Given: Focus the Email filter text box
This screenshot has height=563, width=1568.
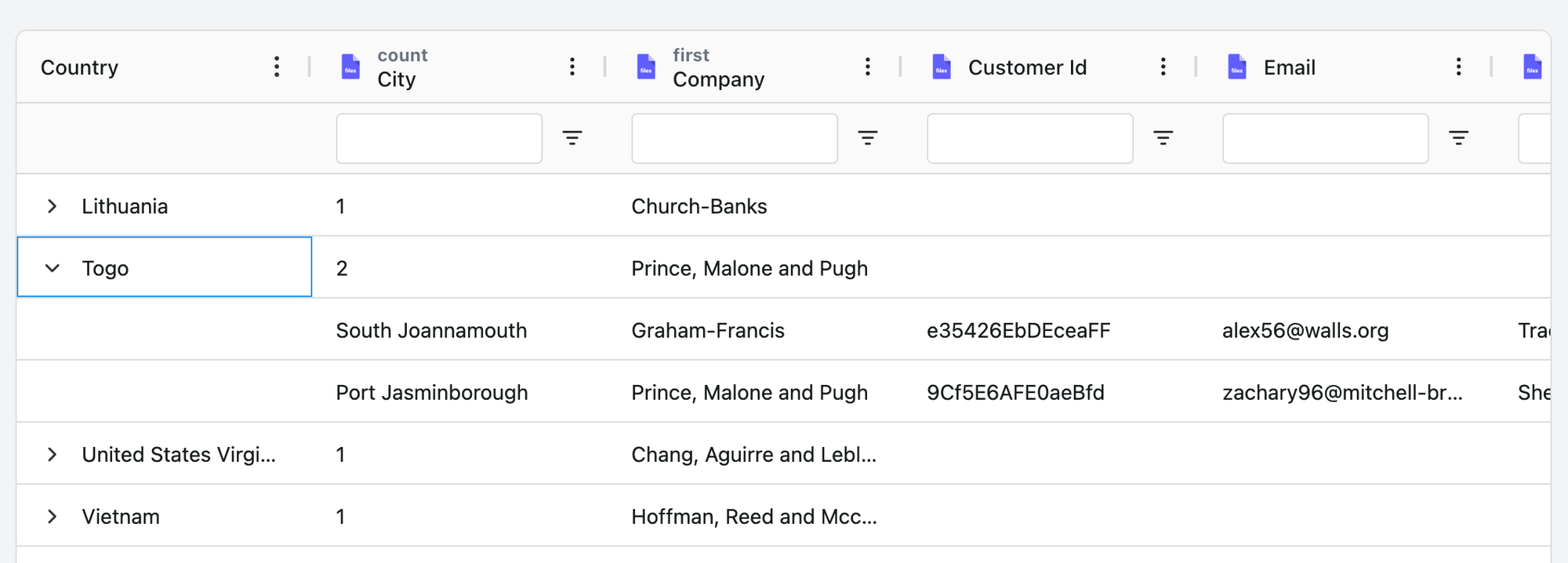Looking at the screenshot, I should coord(1326,138).
